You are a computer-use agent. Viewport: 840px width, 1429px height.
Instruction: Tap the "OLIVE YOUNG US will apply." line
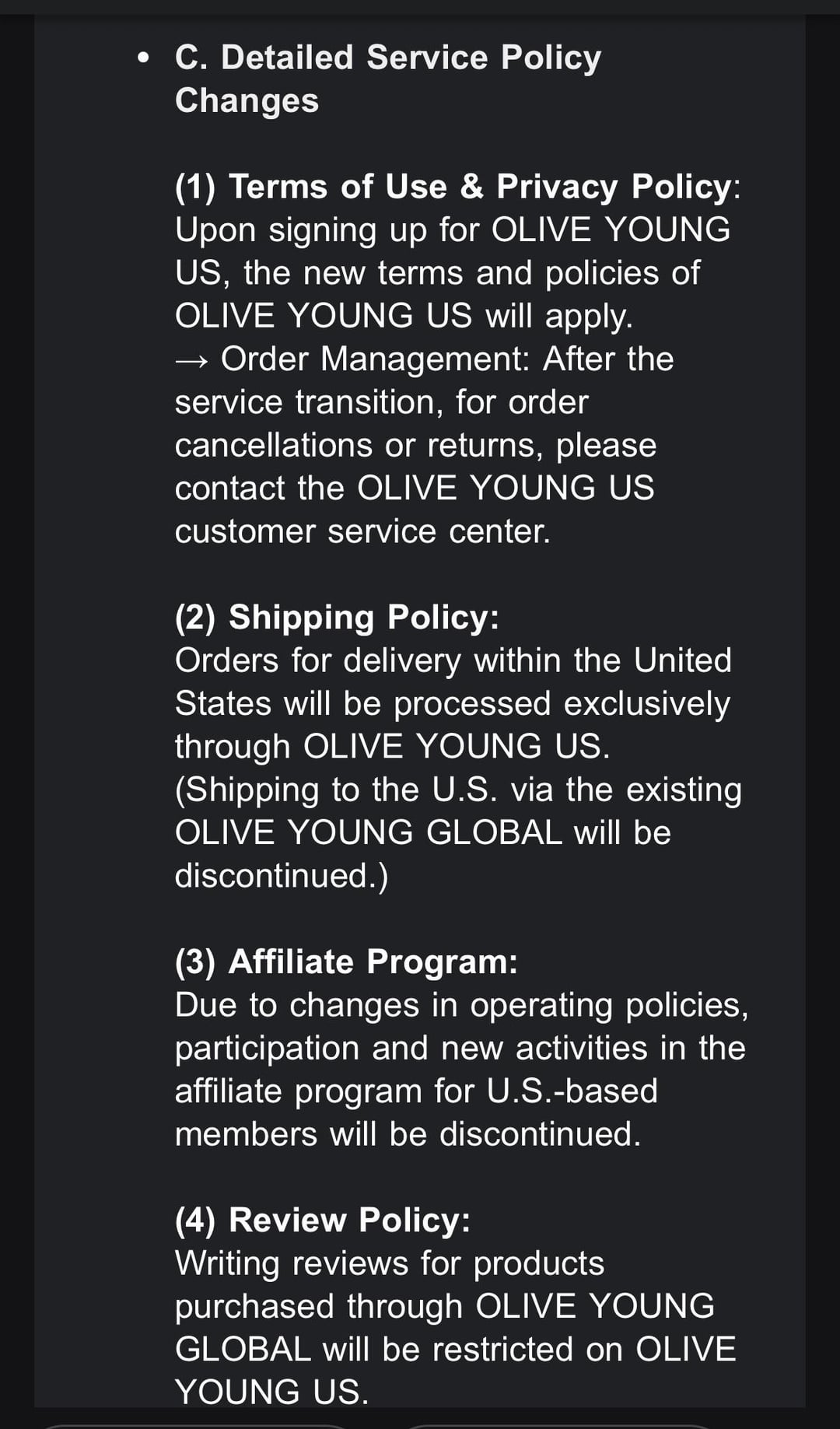click(404, 316)
